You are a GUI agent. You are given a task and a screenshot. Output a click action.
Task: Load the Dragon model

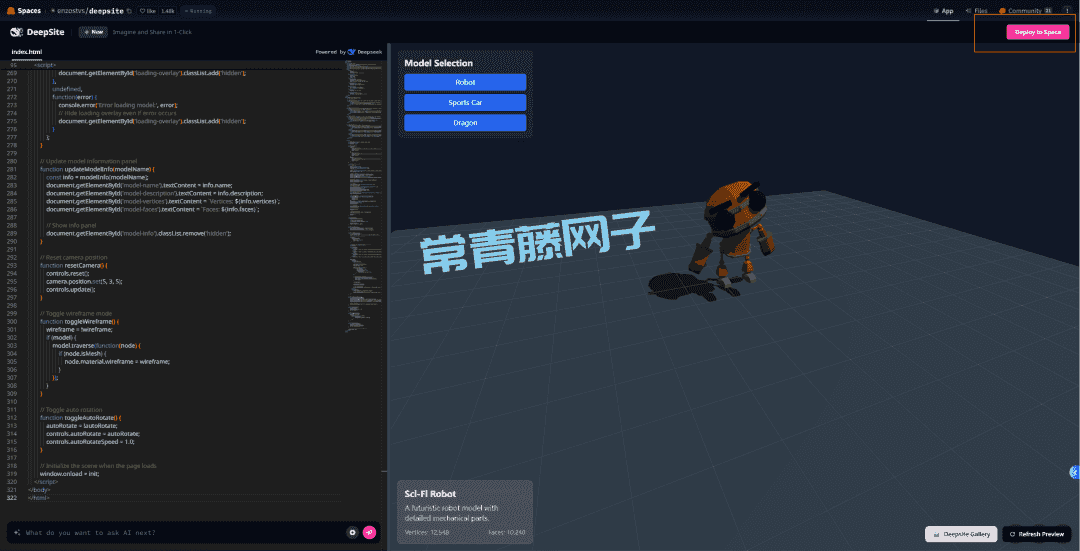(x=465, y=123)
